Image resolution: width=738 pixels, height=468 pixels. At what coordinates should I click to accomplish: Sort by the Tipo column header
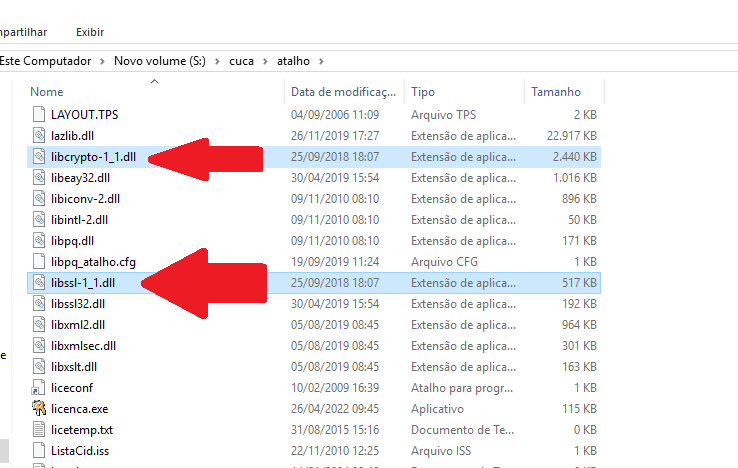tap(423, 92)
